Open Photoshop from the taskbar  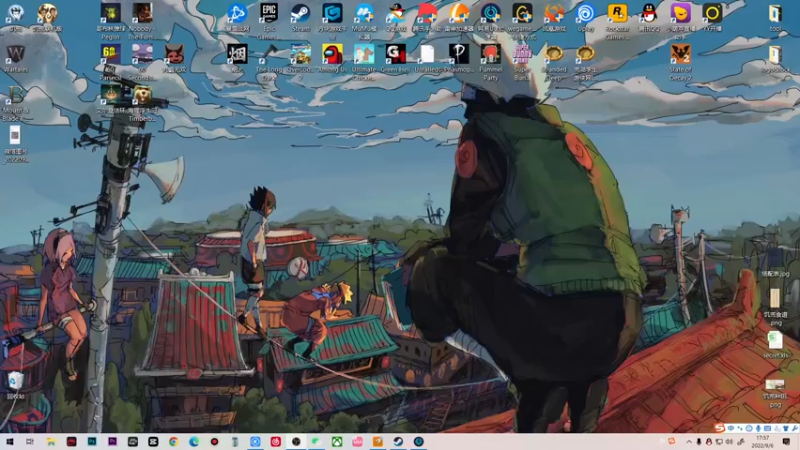coord(92,442)
